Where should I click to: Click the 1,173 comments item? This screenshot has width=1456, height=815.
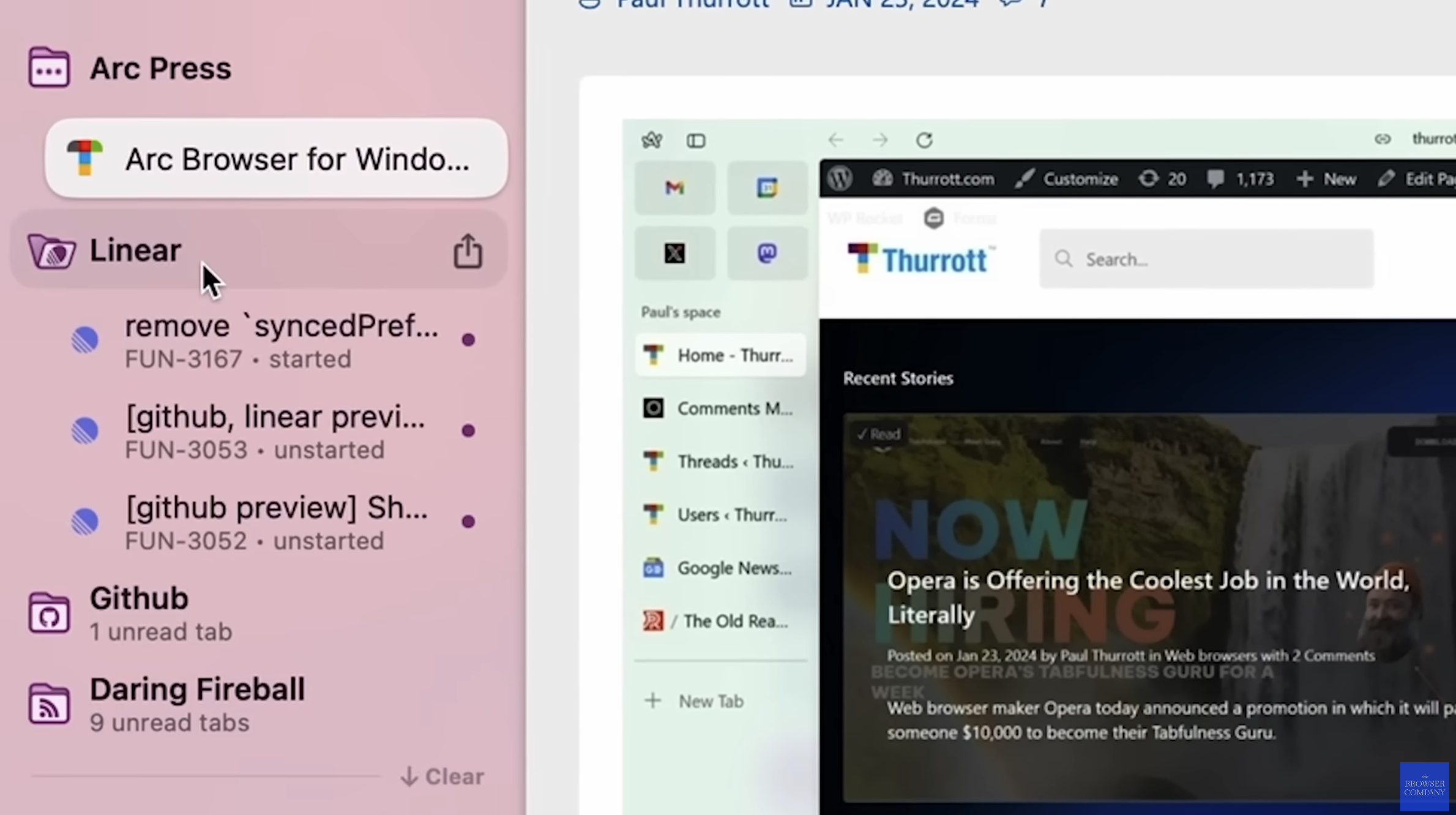1240,179
